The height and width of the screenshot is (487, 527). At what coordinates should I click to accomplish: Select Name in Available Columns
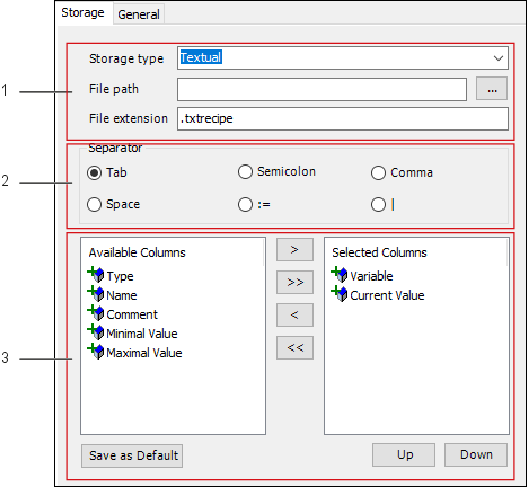pos(122,295)
